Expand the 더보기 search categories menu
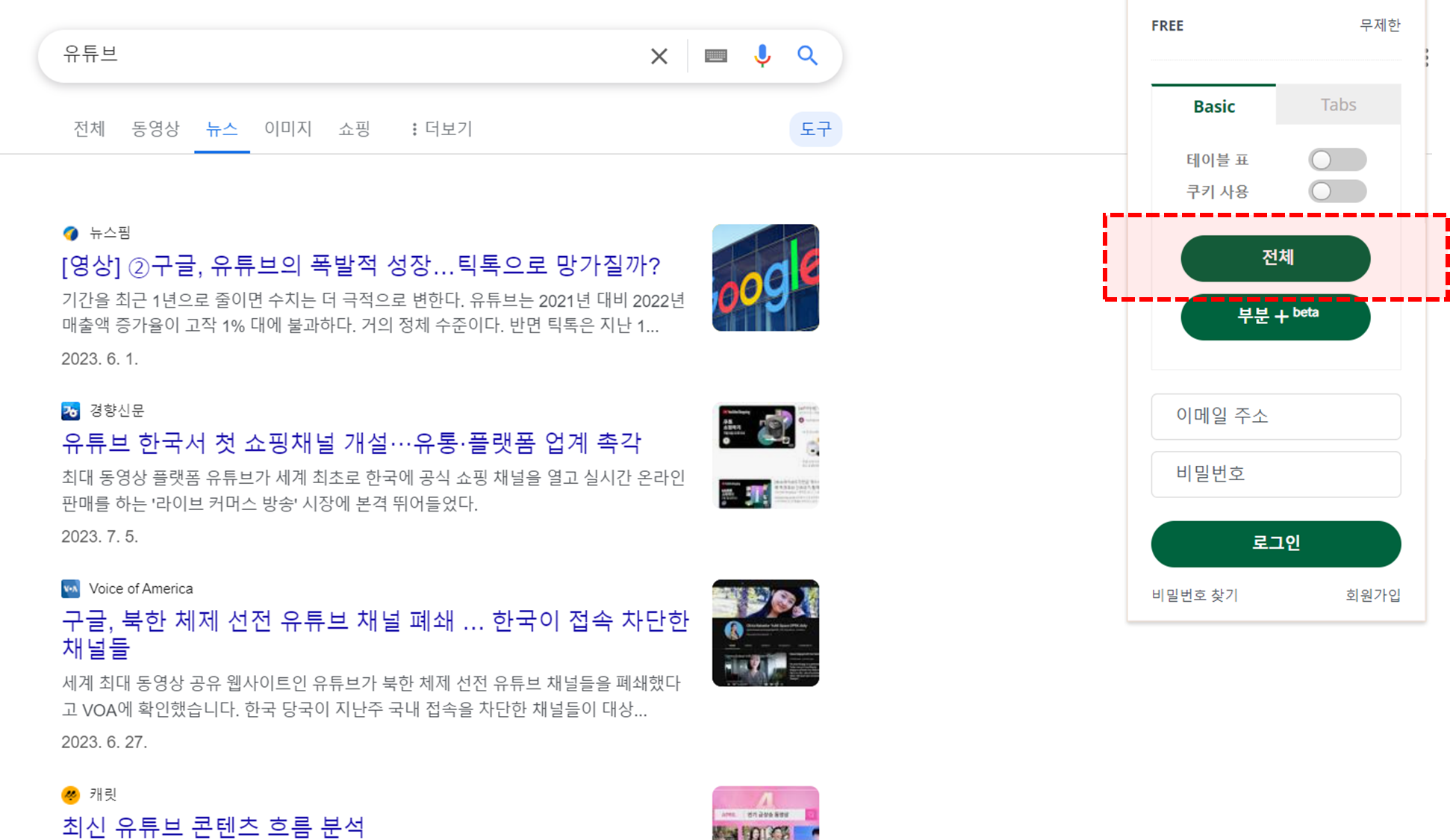The width and height of the screenshot is (1450, 840). pyautogui.click(x=442, y=129)
